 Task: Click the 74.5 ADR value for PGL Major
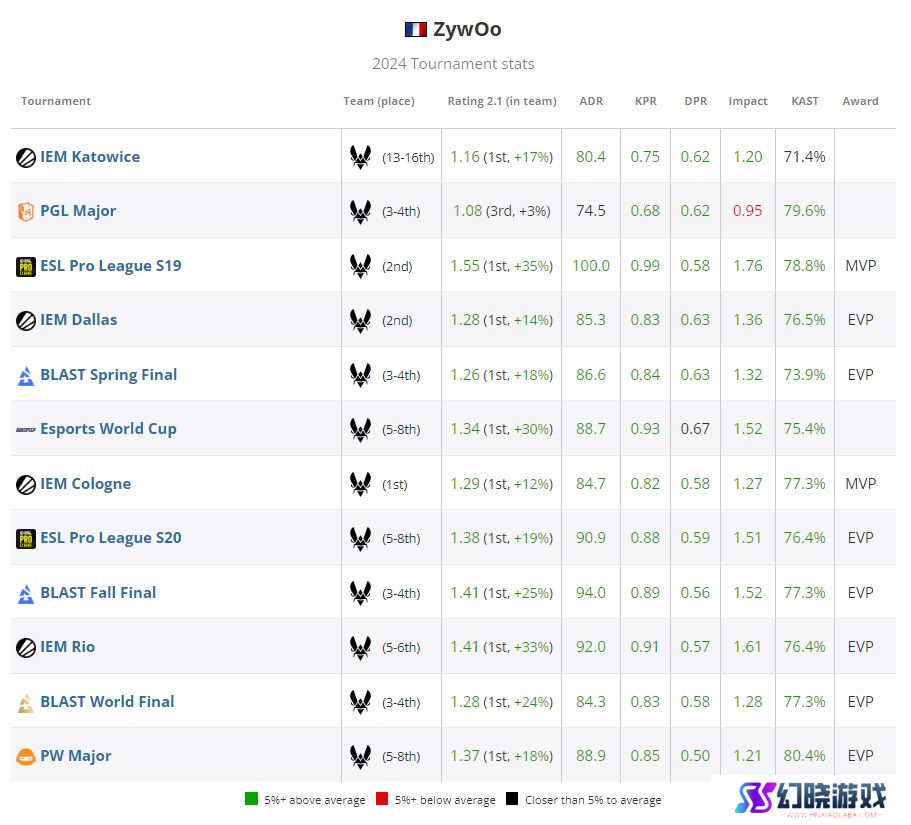click(590, 211)
